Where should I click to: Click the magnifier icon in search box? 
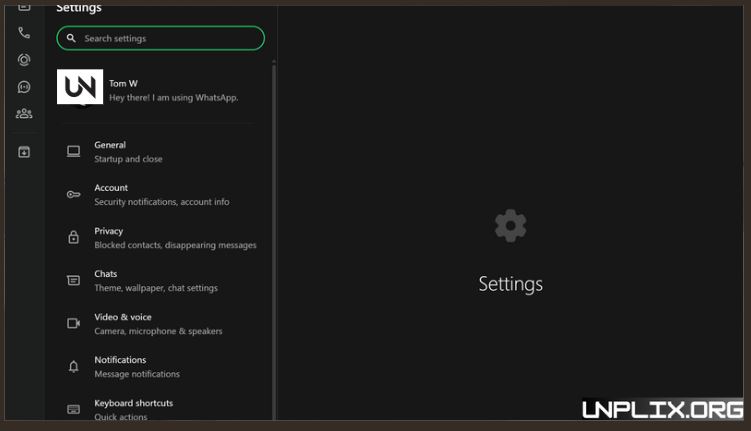click(71, 38)
